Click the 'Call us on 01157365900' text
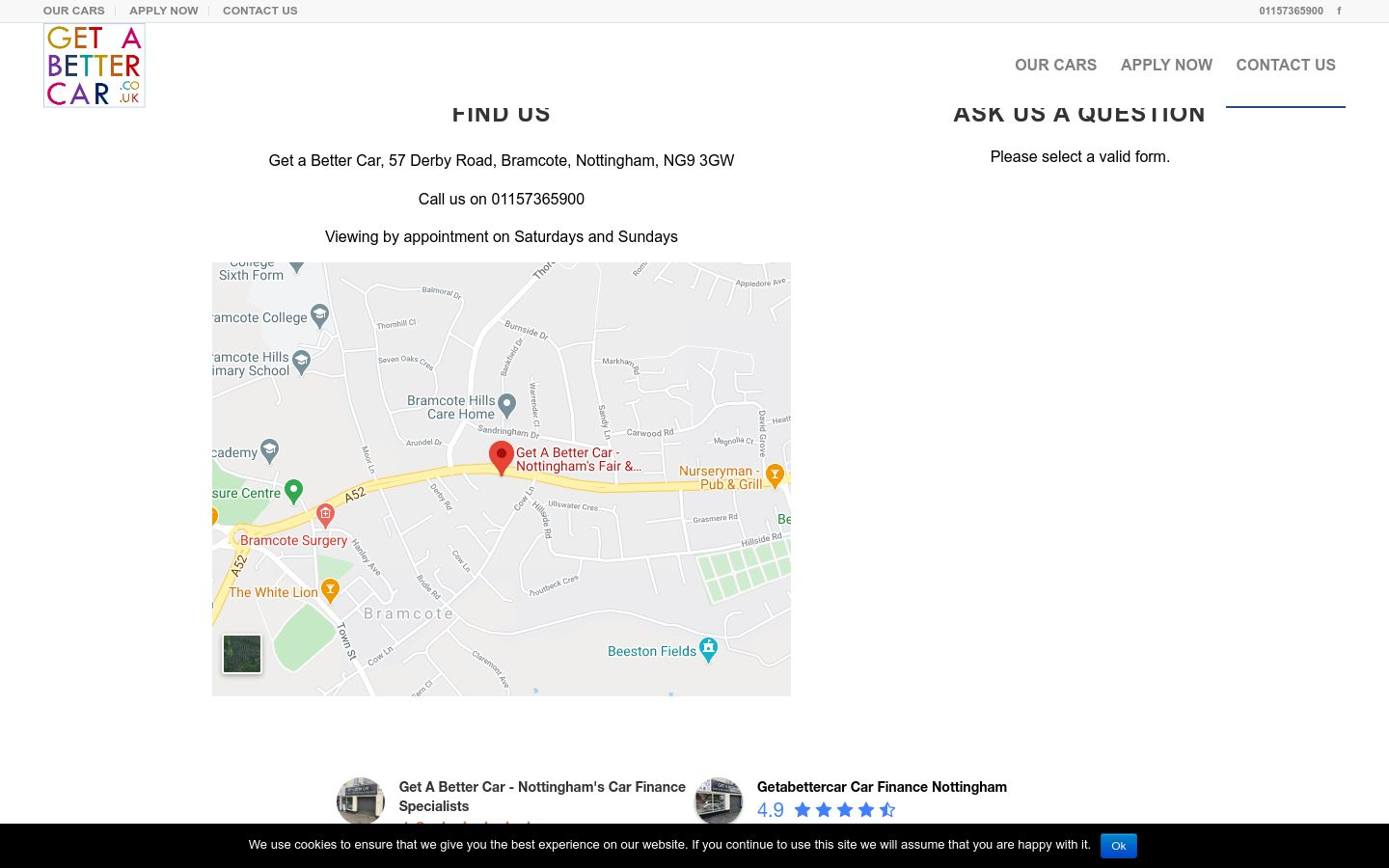 (x=502, y=199)
